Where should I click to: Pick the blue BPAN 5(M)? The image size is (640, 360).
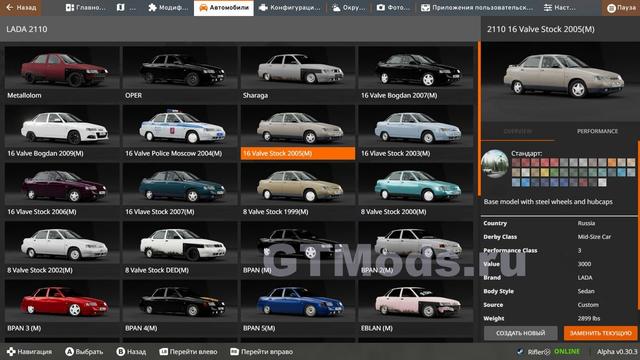298,307
